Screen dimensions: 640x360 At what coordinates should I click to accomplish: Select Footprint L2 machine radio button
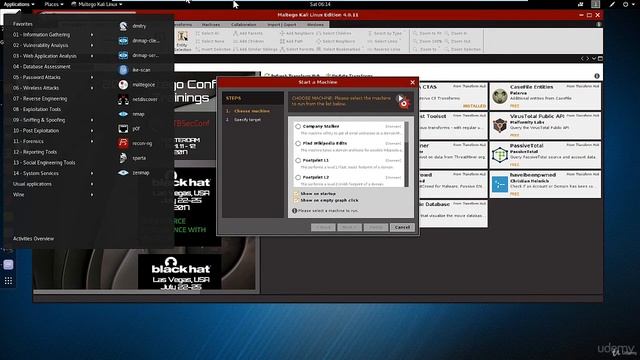298,178
